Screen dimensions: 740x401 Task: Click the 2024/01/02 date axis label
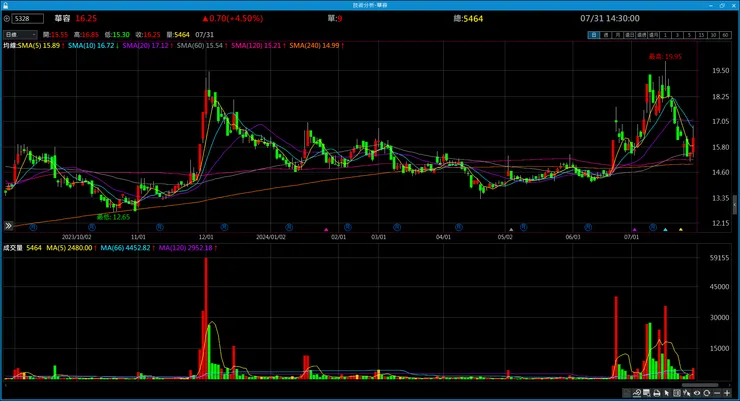tap(271, 237)
